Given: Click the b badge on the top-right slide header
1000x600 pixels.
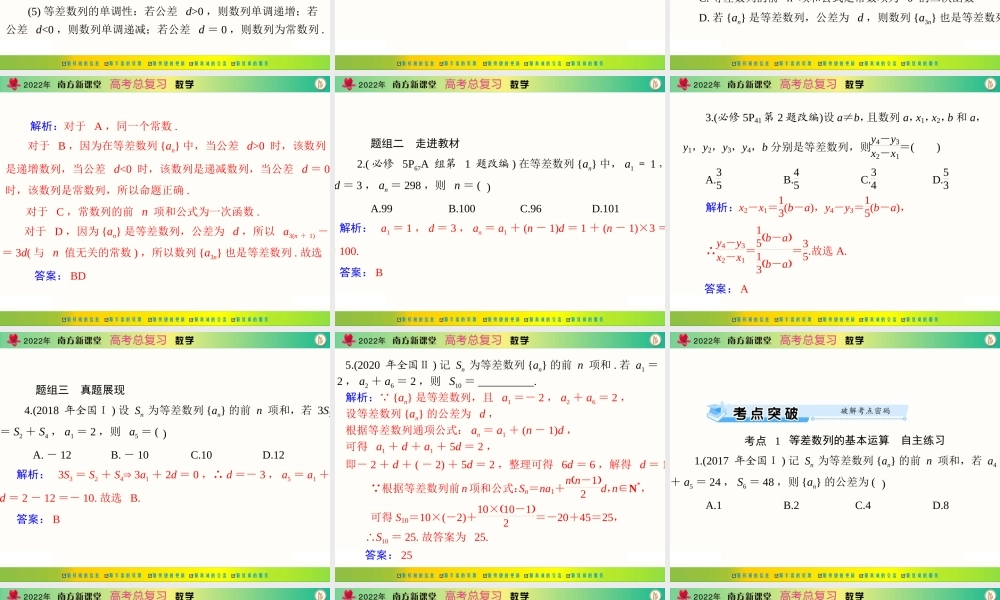Looking at the screenshot, I should click(x=990, y=84).
